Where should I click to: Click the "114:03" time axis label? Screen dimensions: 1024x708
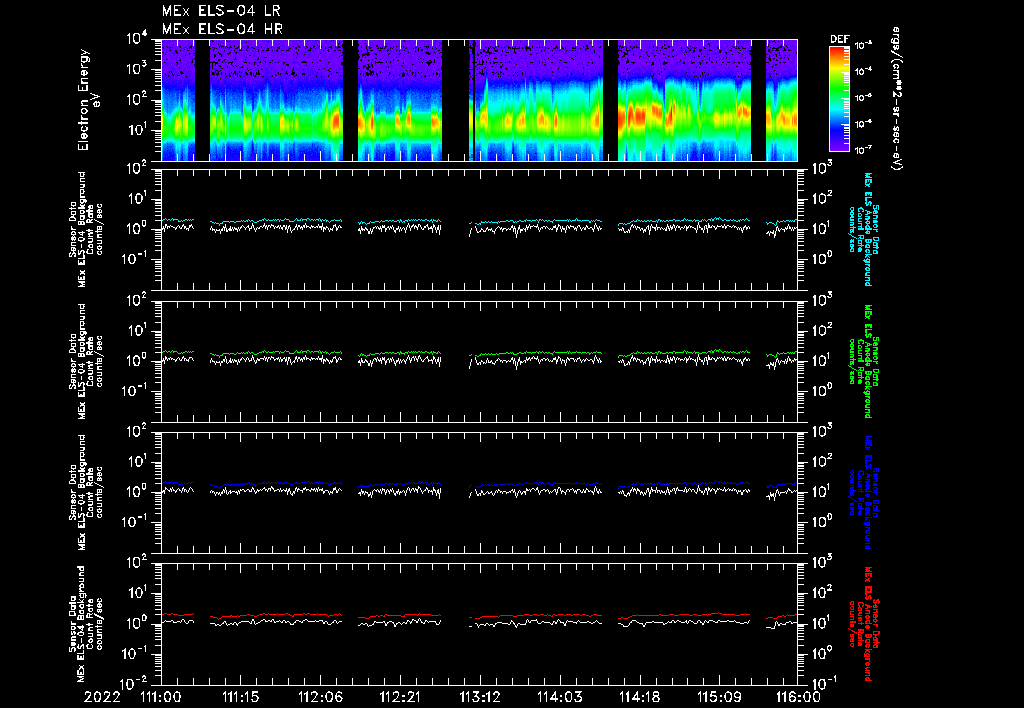(x=559, y=697)
